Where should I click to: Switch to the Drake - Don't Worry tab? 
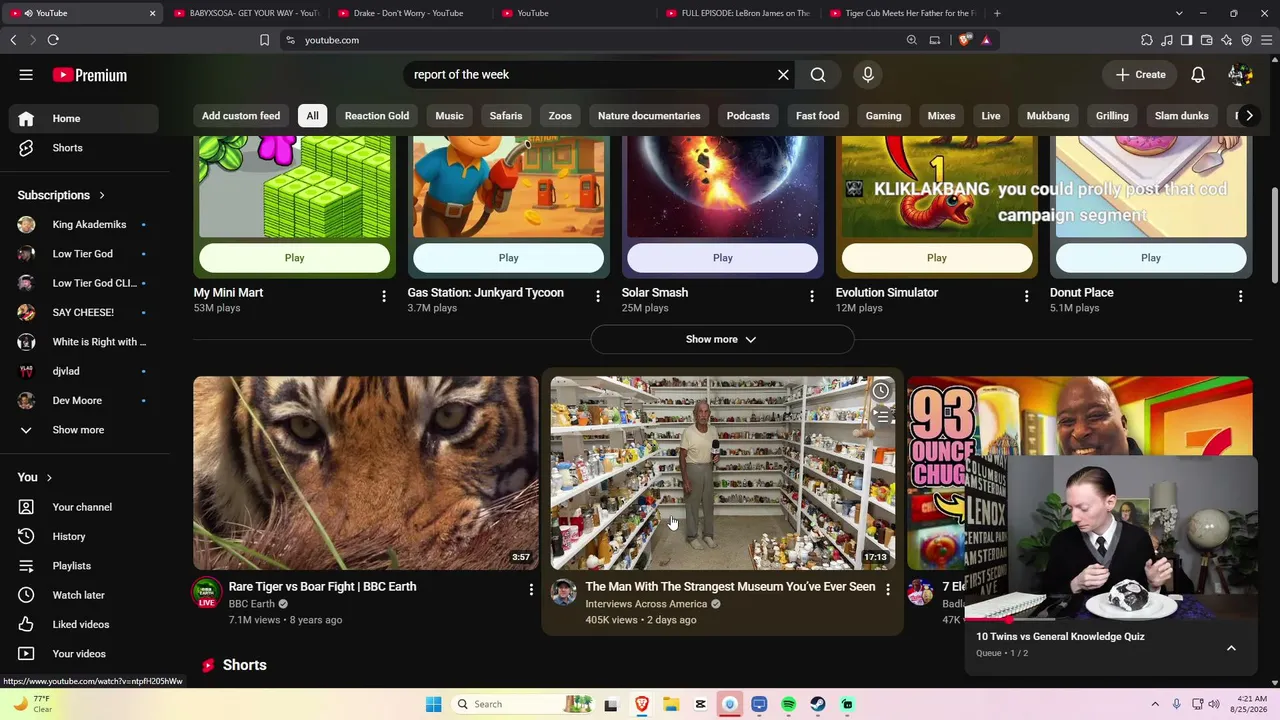(x=409, y=13)
